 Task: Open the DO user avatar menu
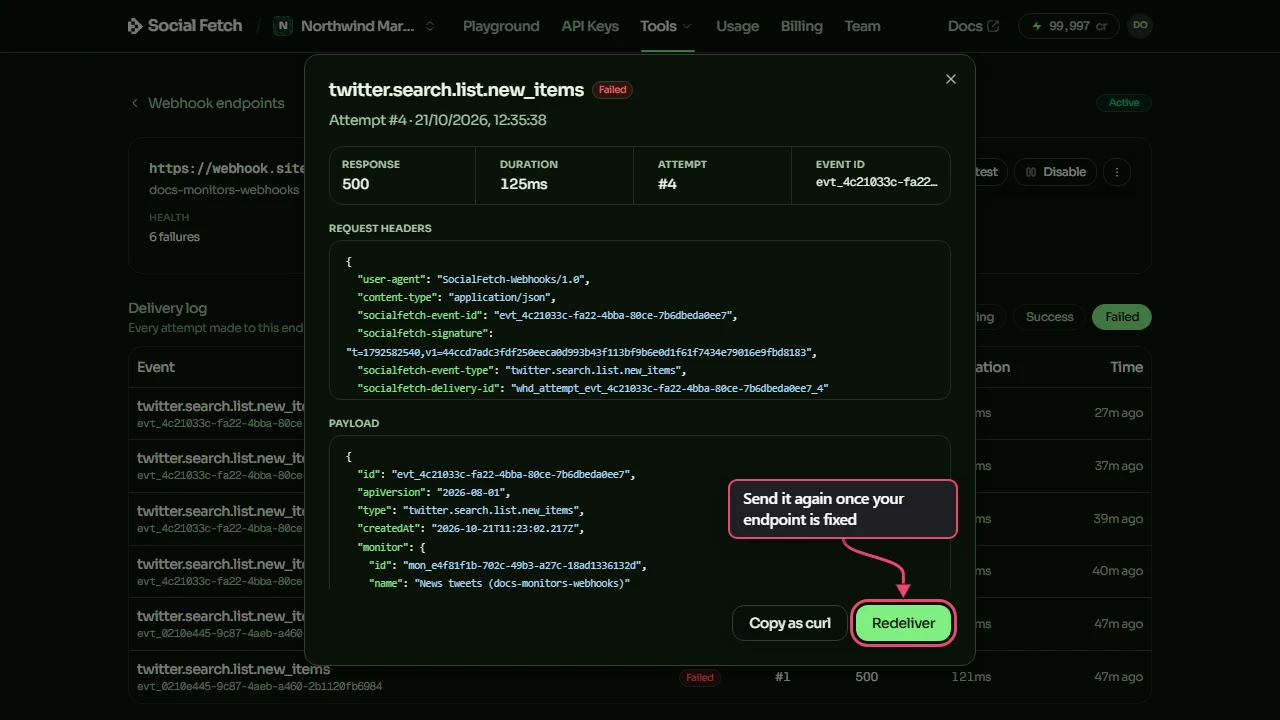(x=1140, y=26)
